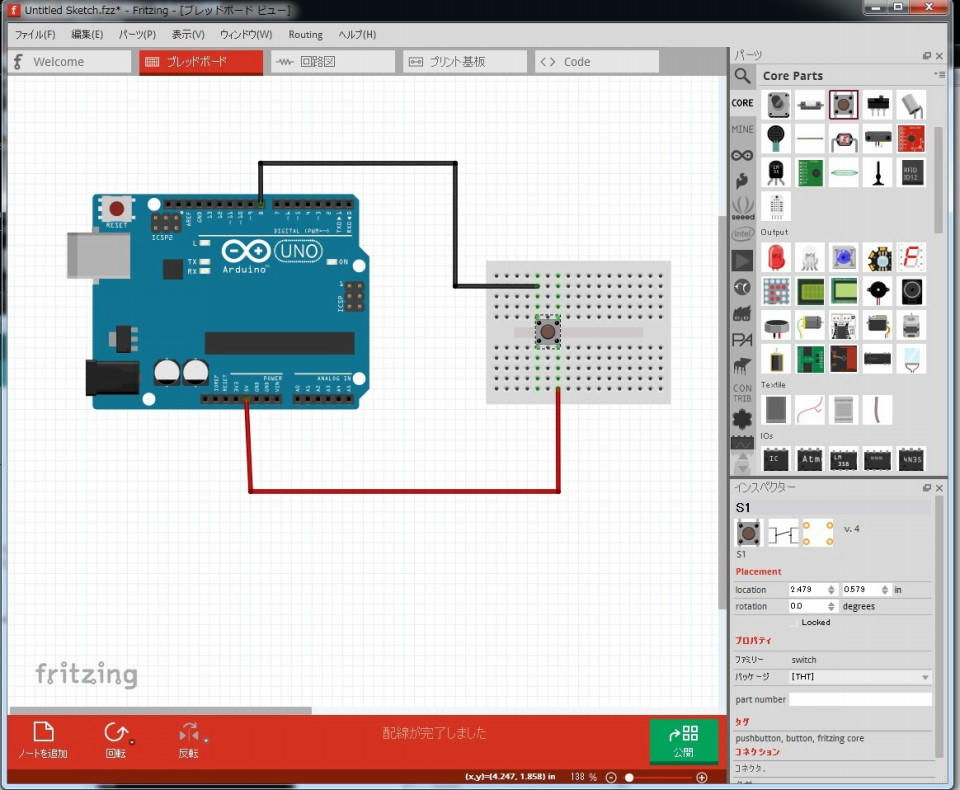The height and width of the screenshot is (790, 960).
Task: Pick the servo motor part
Action: (x=877, y=325)
